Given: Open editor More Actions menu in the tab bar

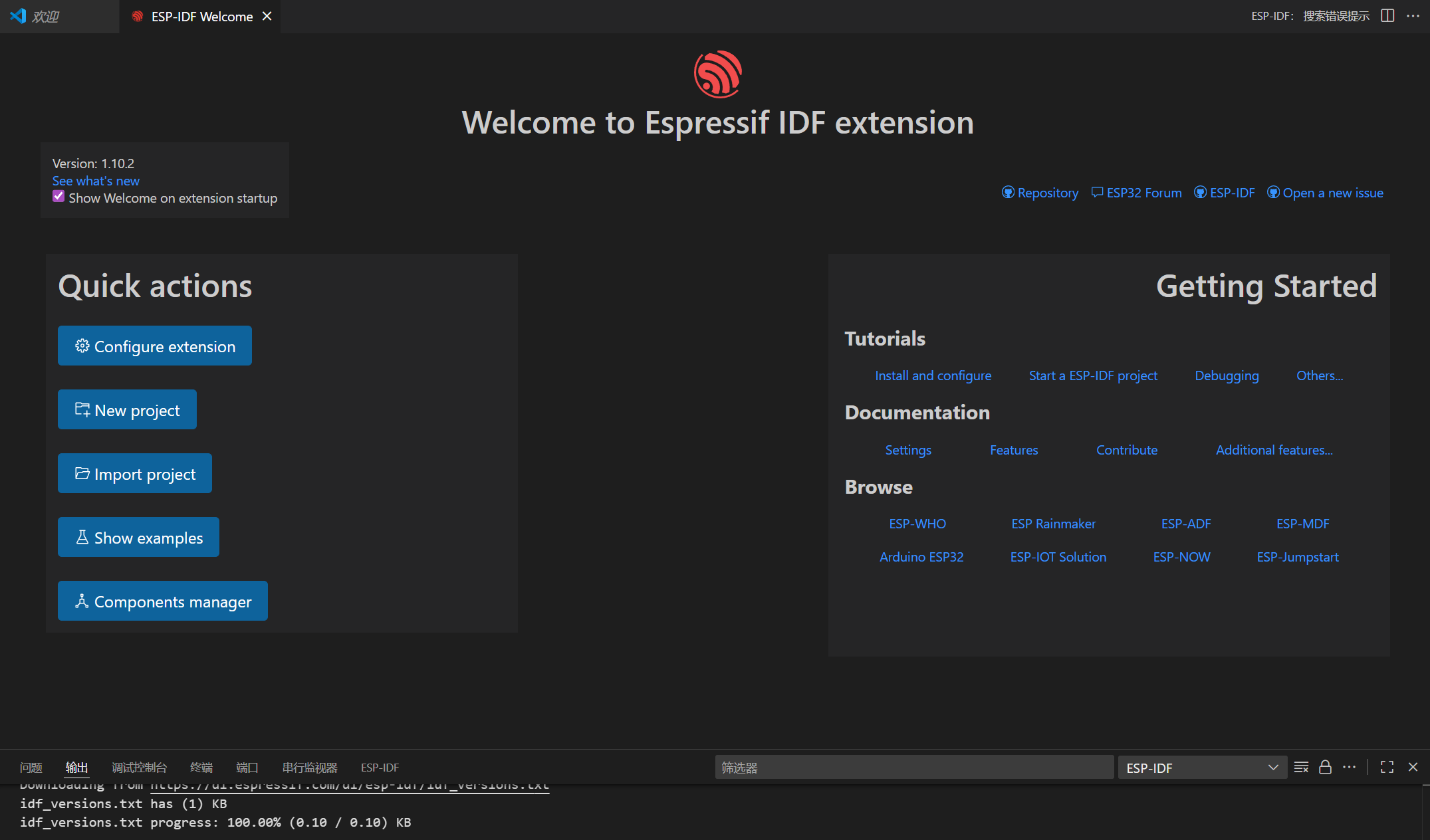Looking at the screenshot, I should (1413, 16).
